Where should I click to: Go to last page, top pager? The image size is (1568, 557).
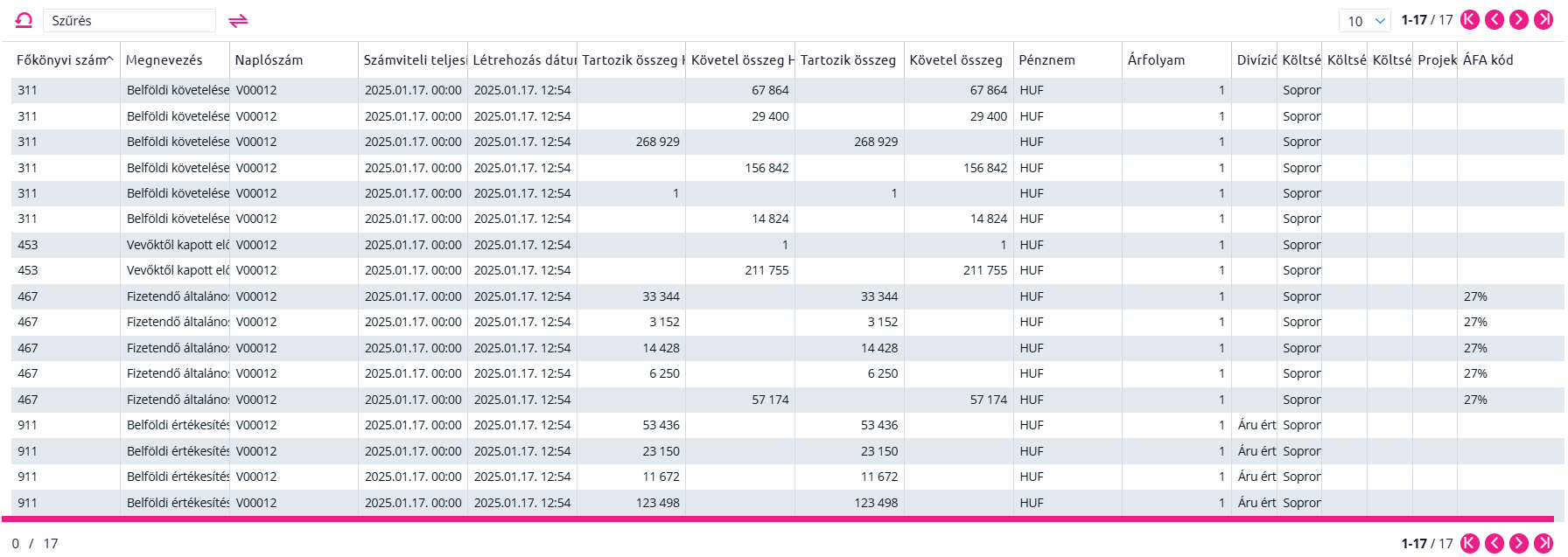click(1543, 20)
